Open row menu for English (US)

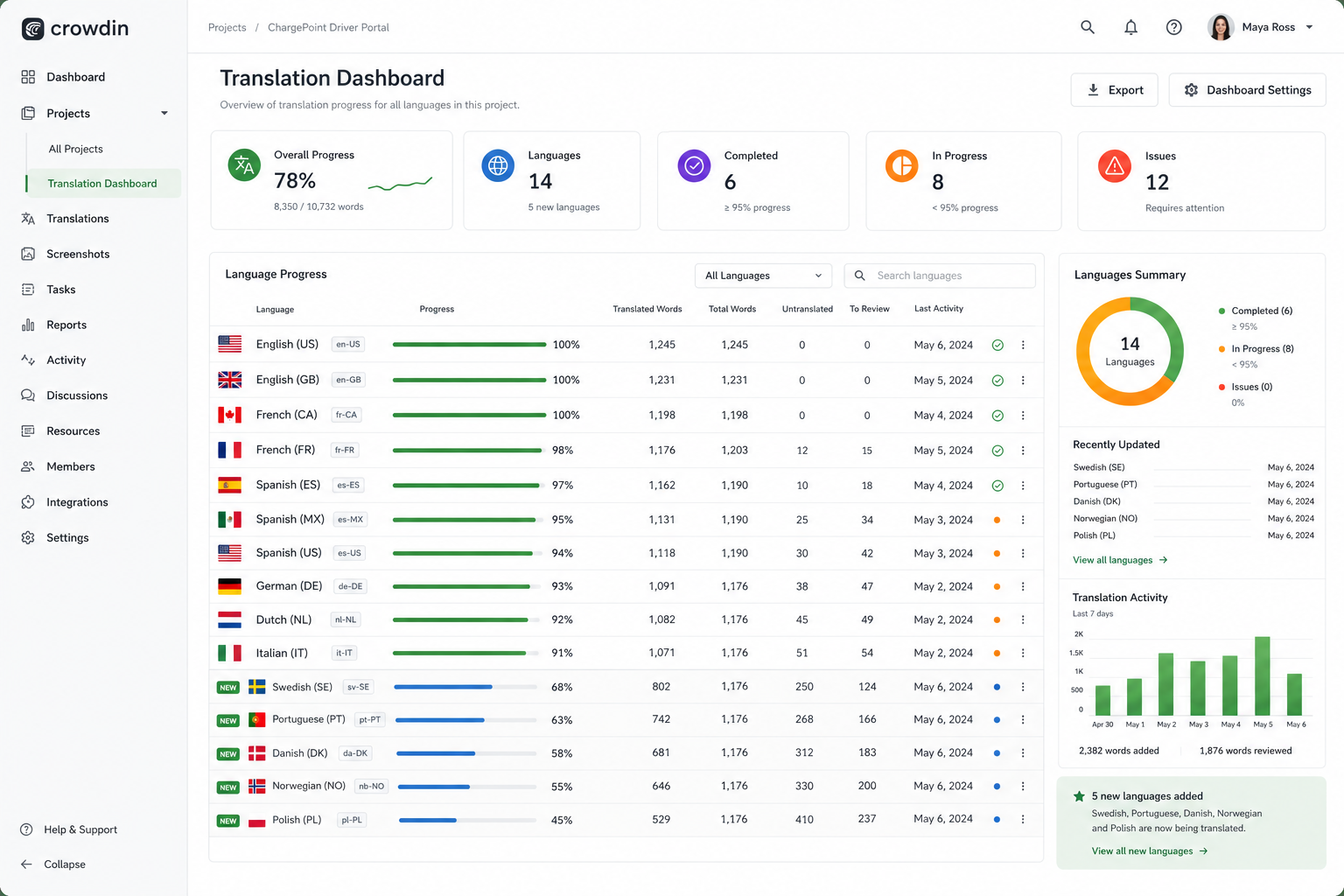[x=1023, y=345]
